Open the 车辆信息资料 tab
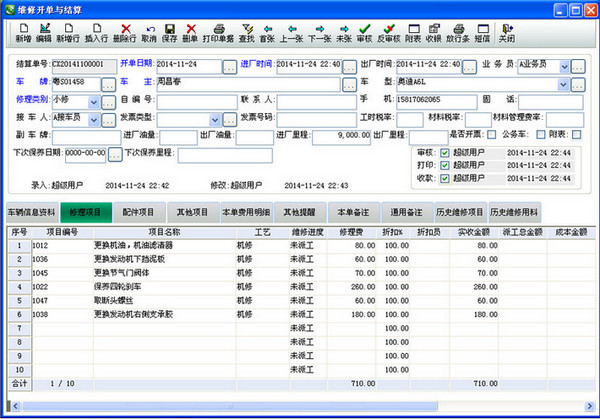The width and height of the screenshot is (600, 419). 32,213
